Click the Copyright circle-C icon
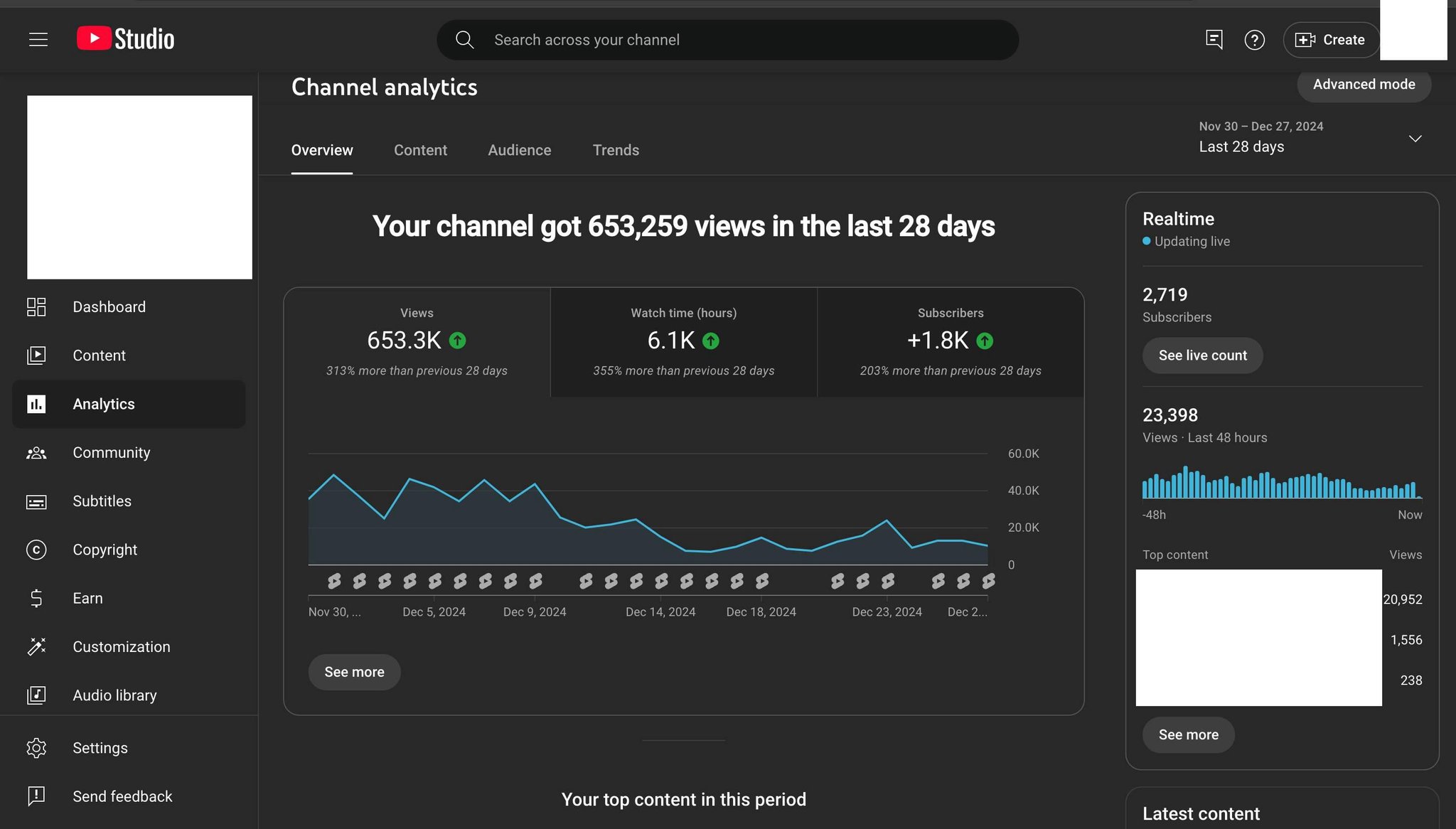1456x829 pixels. [36, 550]
